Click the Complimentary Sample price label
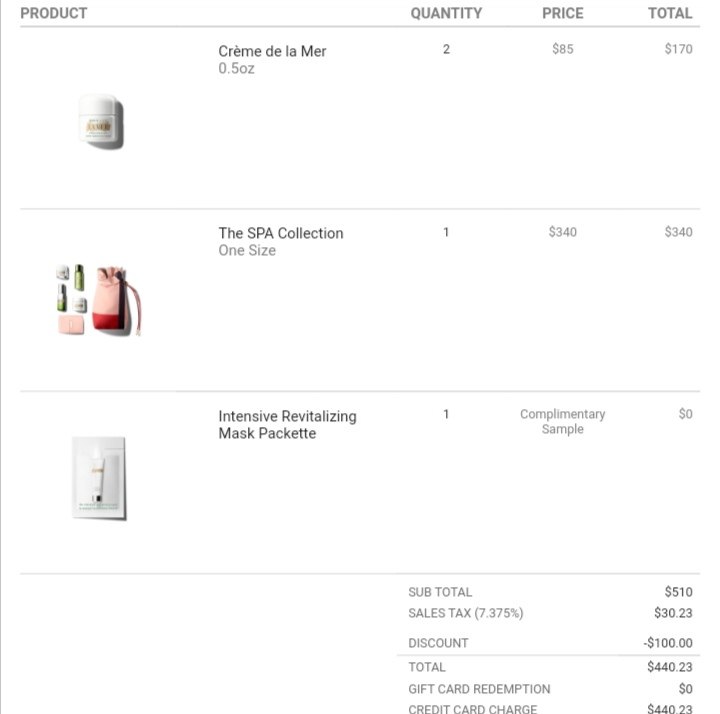Screen dimensions: 720x714 click(x=562, y=422)
